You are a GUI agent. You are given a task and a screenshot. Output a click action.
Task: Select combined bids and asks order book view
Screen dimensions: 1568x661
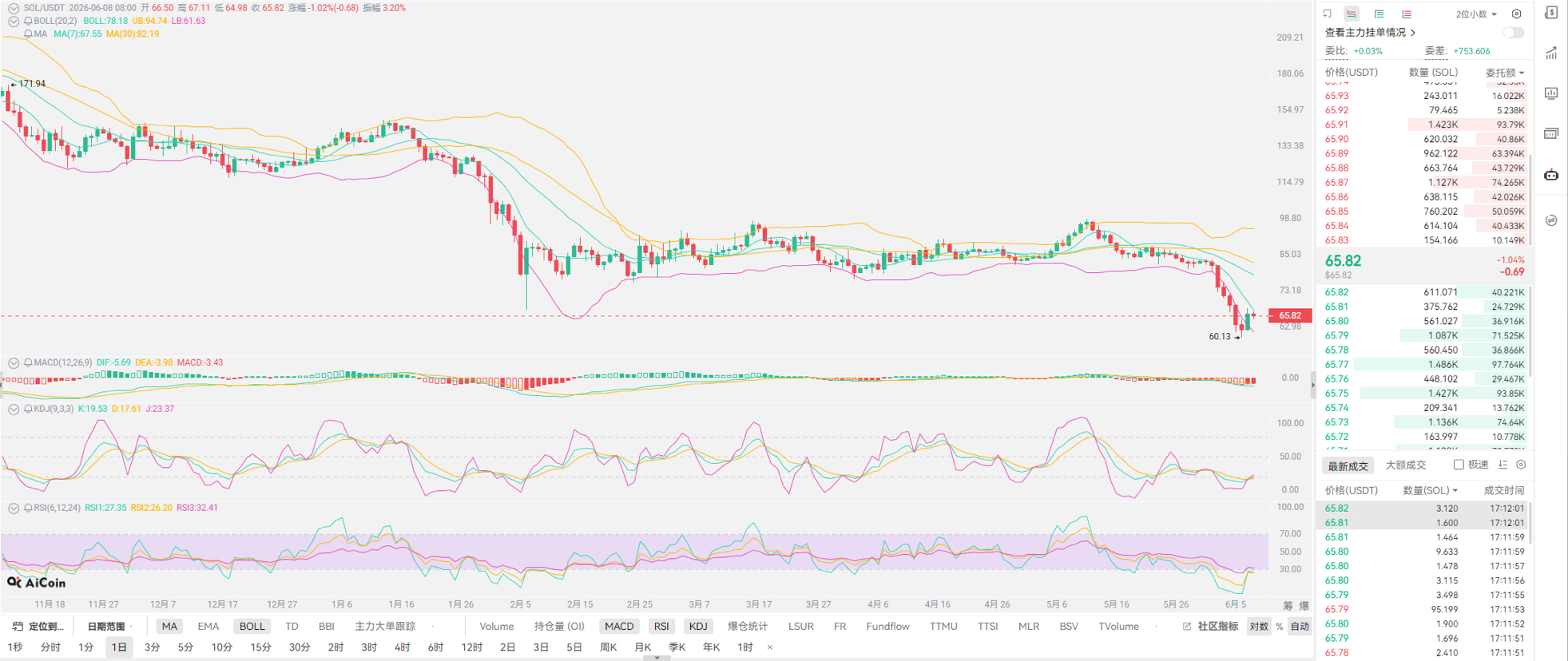1352,14
